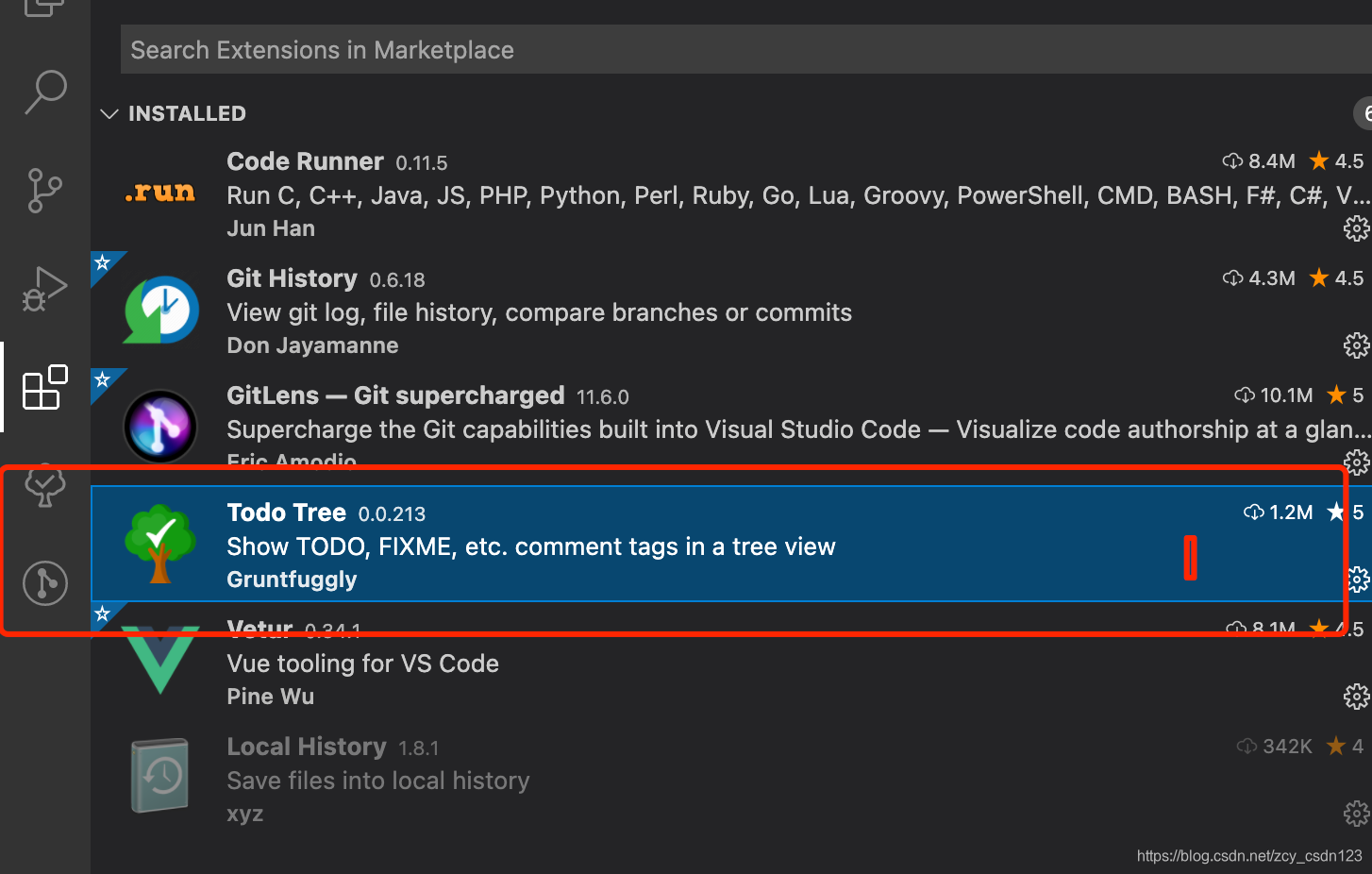Collapse the INSTALLED extensions section
This screenshot has width=1372, height=874.
109,114
